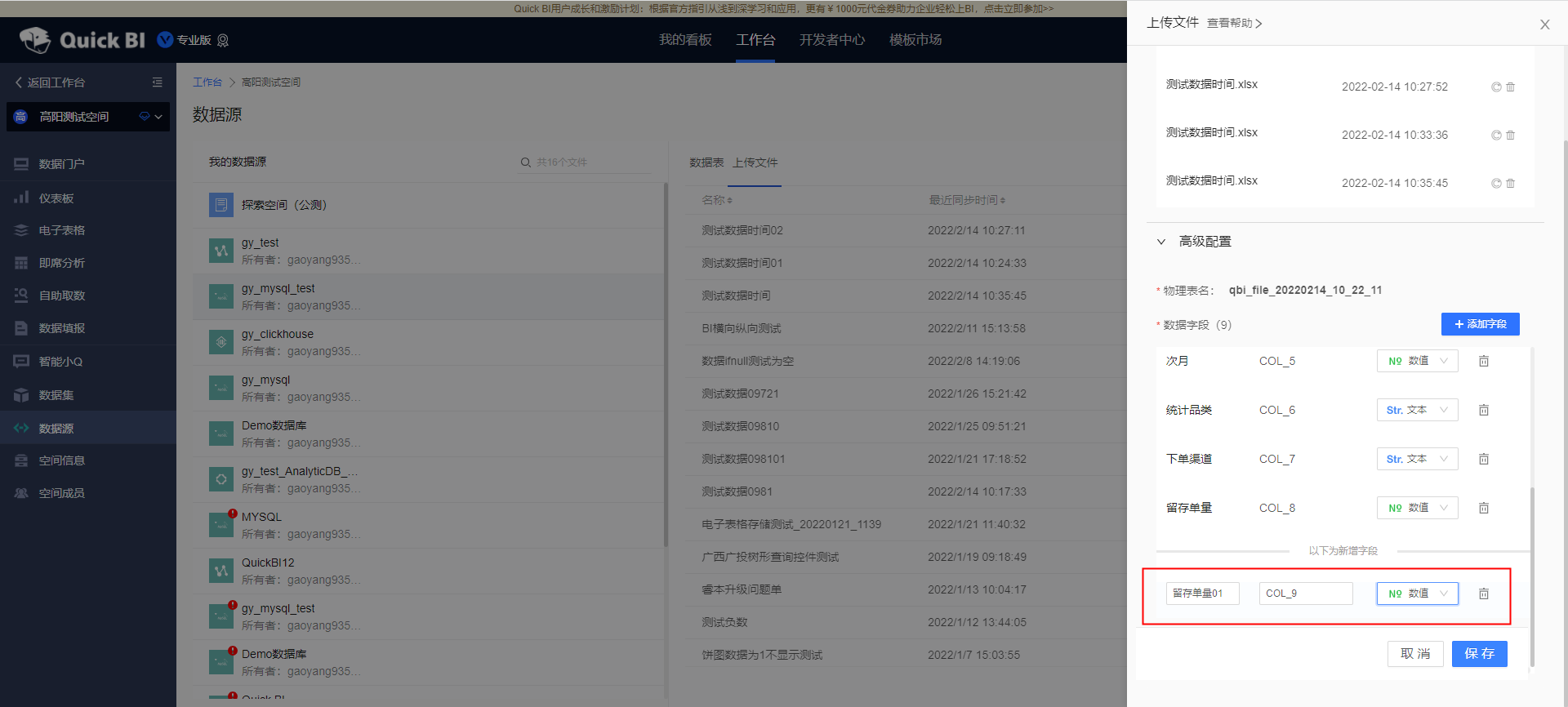Click the 工作台 breadcrumb link

(207, 82)
